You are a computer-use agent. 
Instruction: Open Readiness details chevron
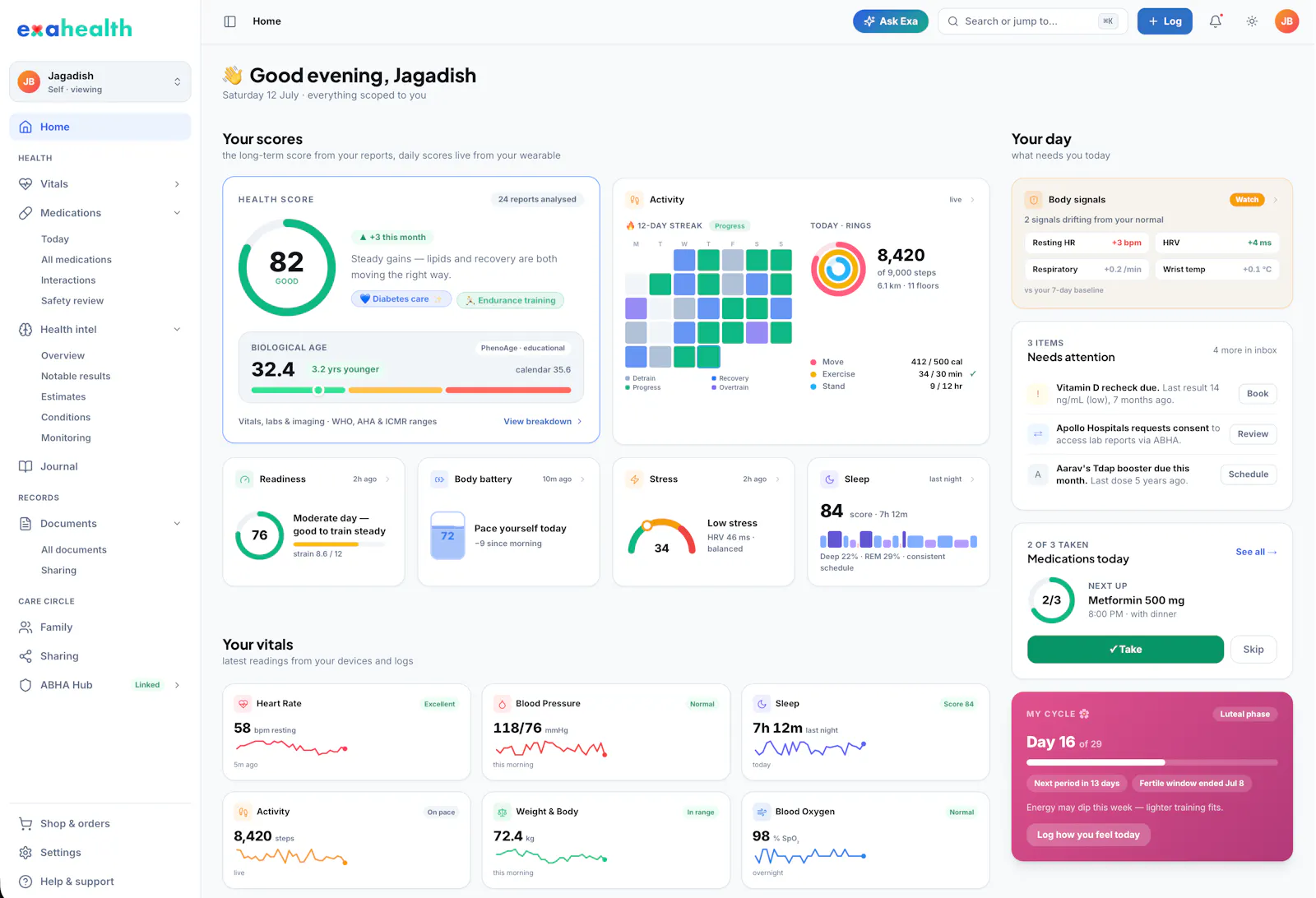coord(387,479)
